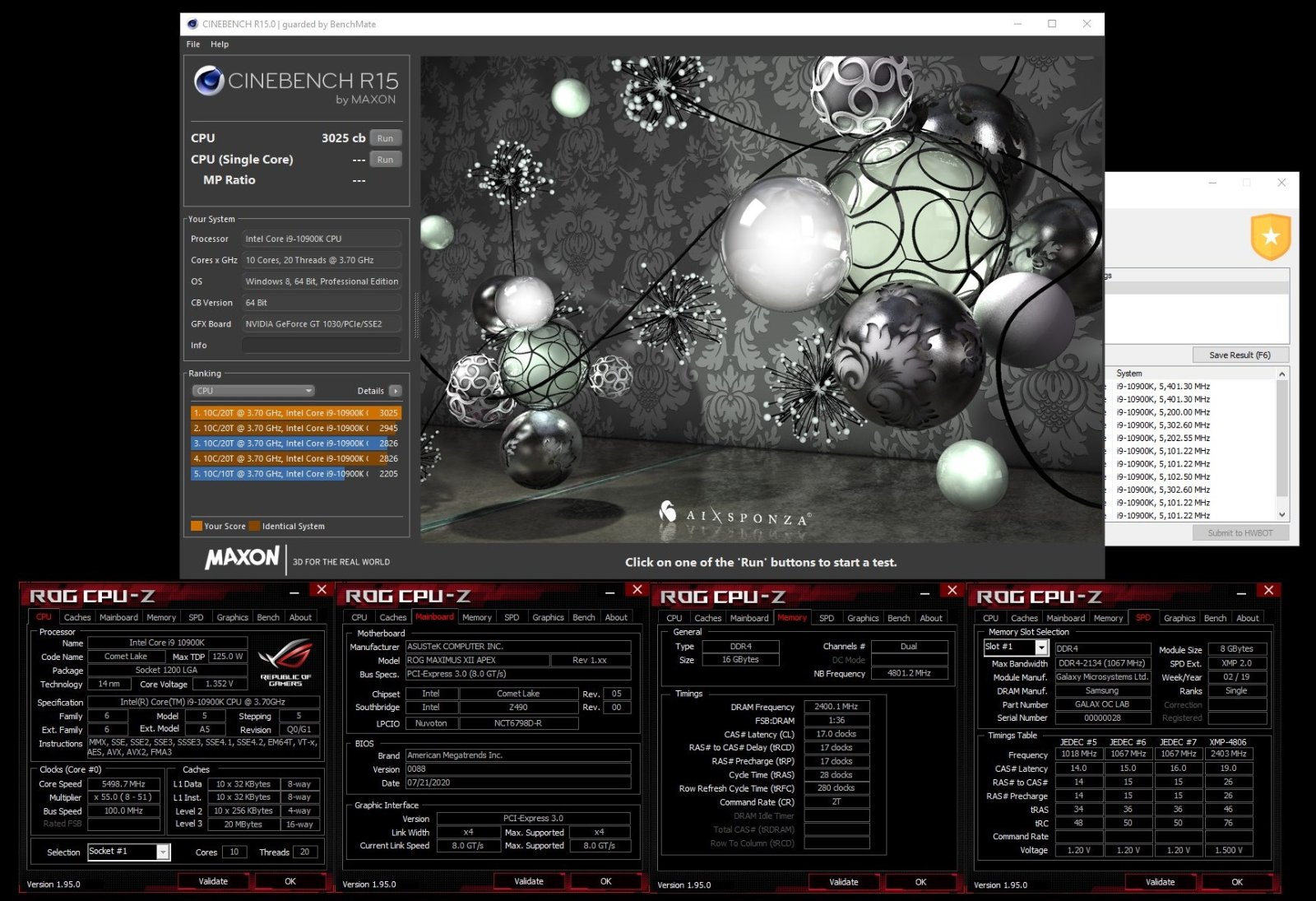This screenshot has height=901, width=1316.
Task: Click the NB Frequency value 4801.2 MHz
Action: tap(909, 673)
